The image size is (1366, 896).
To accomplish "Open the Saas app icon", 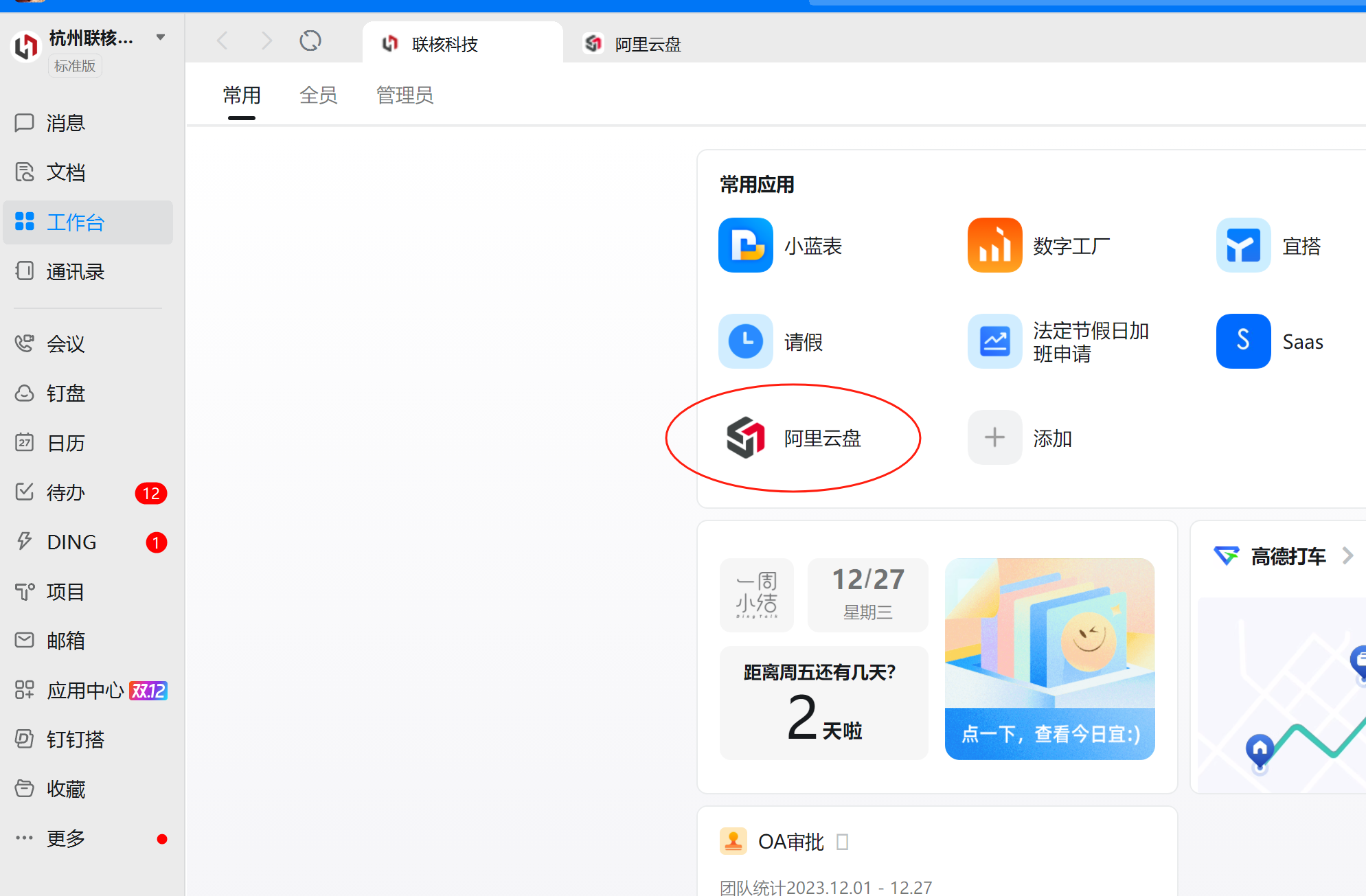I will pos(1243,341).
